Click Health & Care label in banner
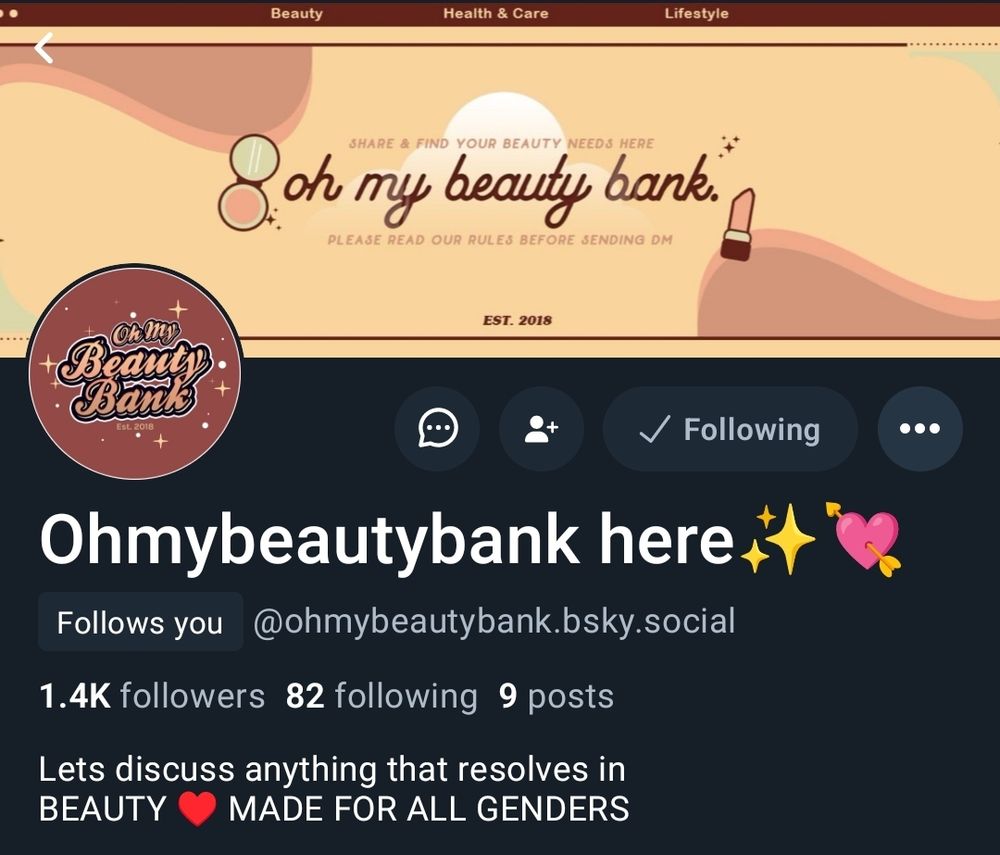Screen dimensions: 1000x855 [496, 13]
